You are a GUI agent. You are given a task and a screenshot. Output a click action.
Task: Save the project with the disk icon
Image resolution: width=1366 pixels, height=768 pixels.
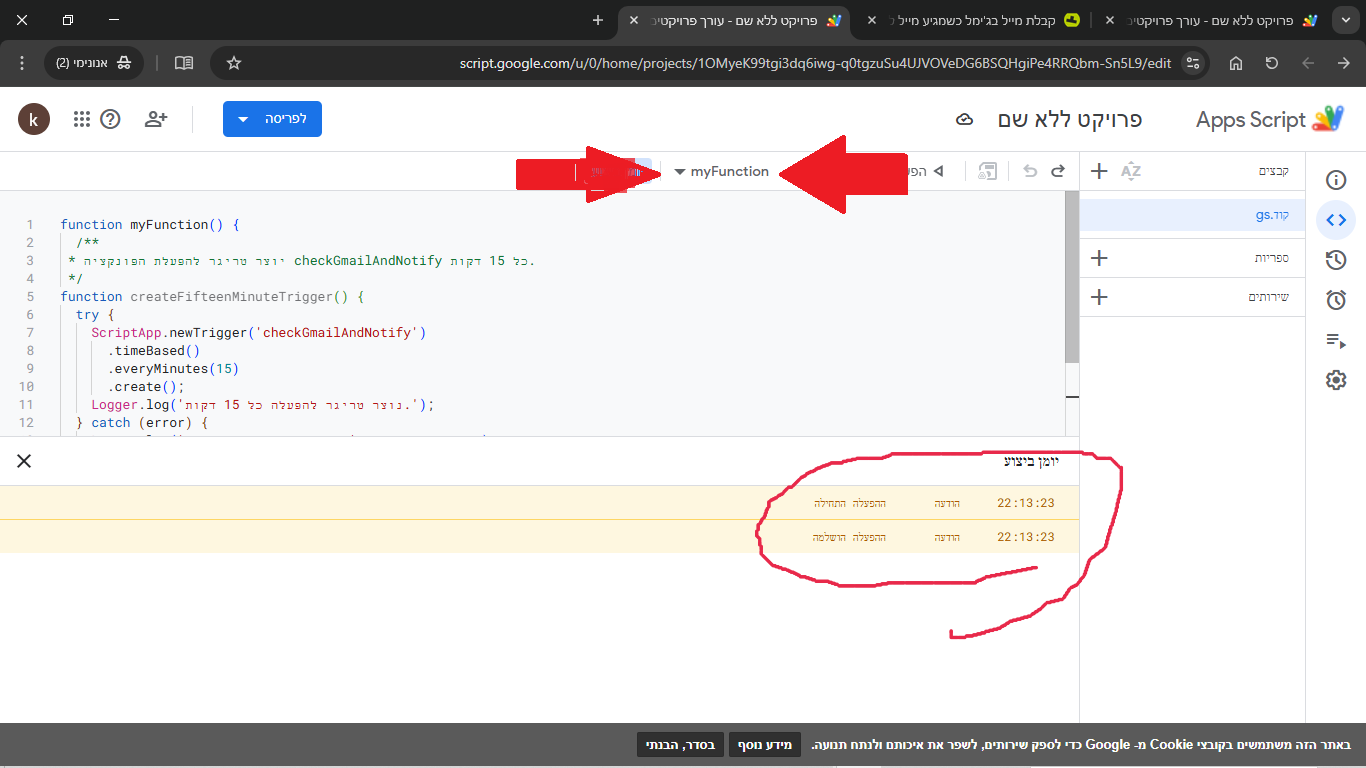[x=988, y=171]
